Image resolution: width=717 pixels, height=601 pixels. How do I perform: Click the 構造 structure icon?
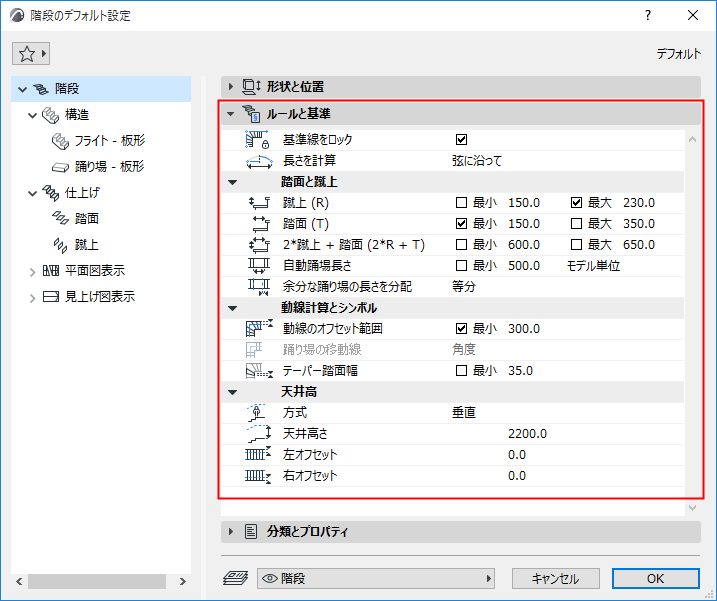50,115
